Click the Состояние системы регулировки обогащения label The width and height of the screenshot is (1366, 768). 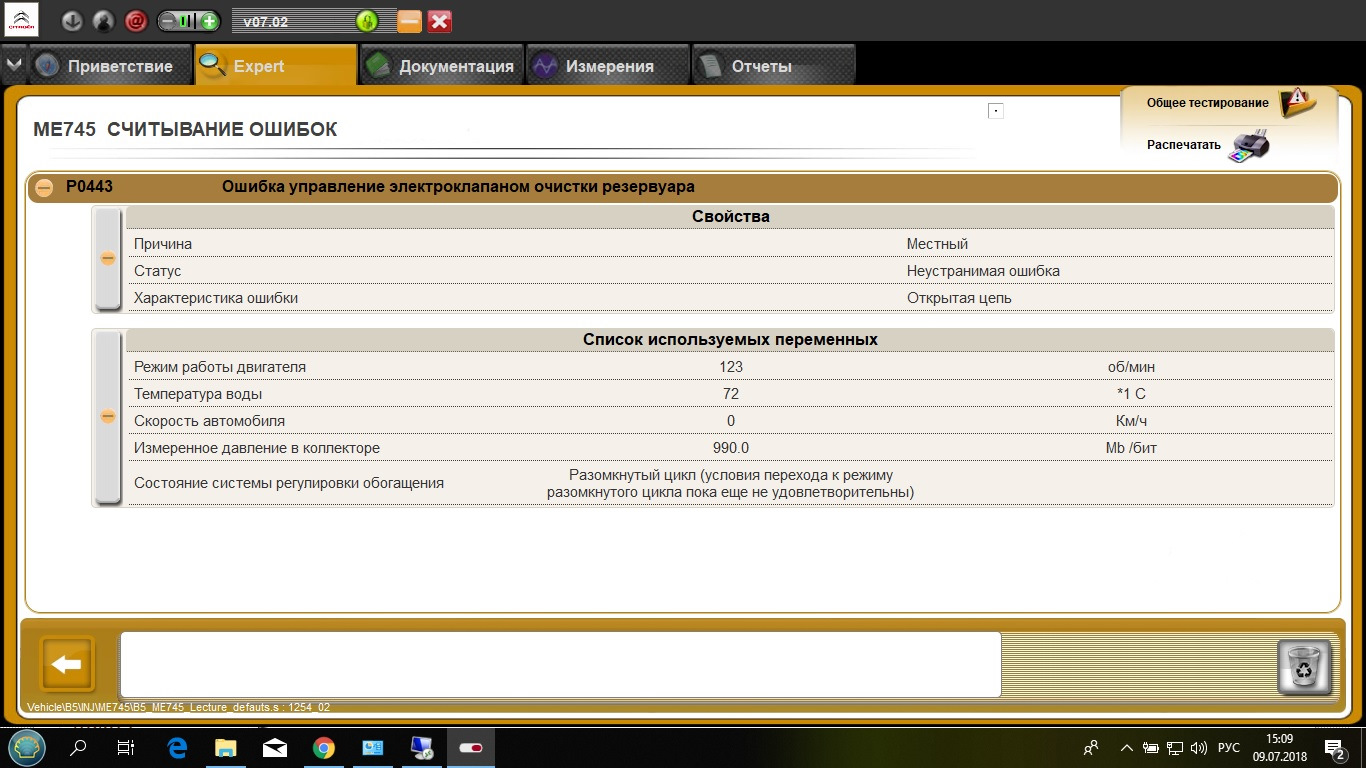tap(289, 483)
